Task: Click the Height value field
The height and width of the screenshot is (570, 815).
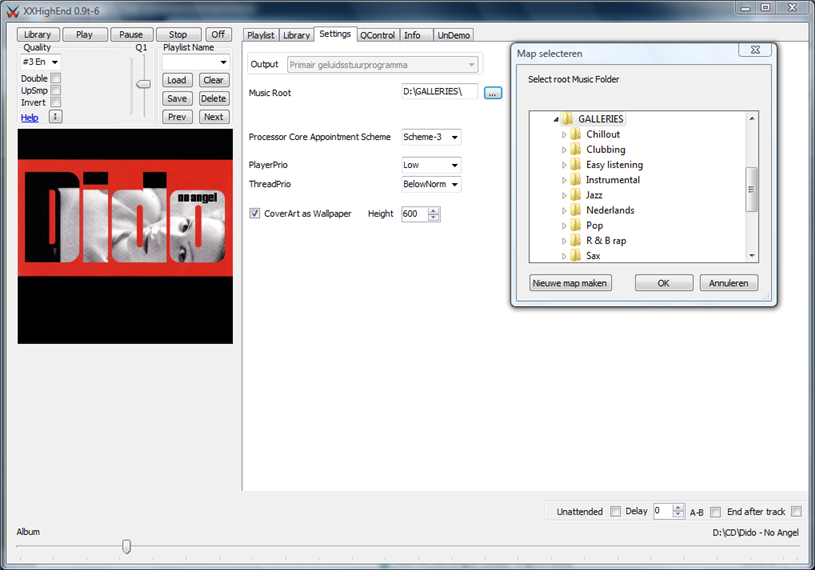Action: click(x=415, y=214)
